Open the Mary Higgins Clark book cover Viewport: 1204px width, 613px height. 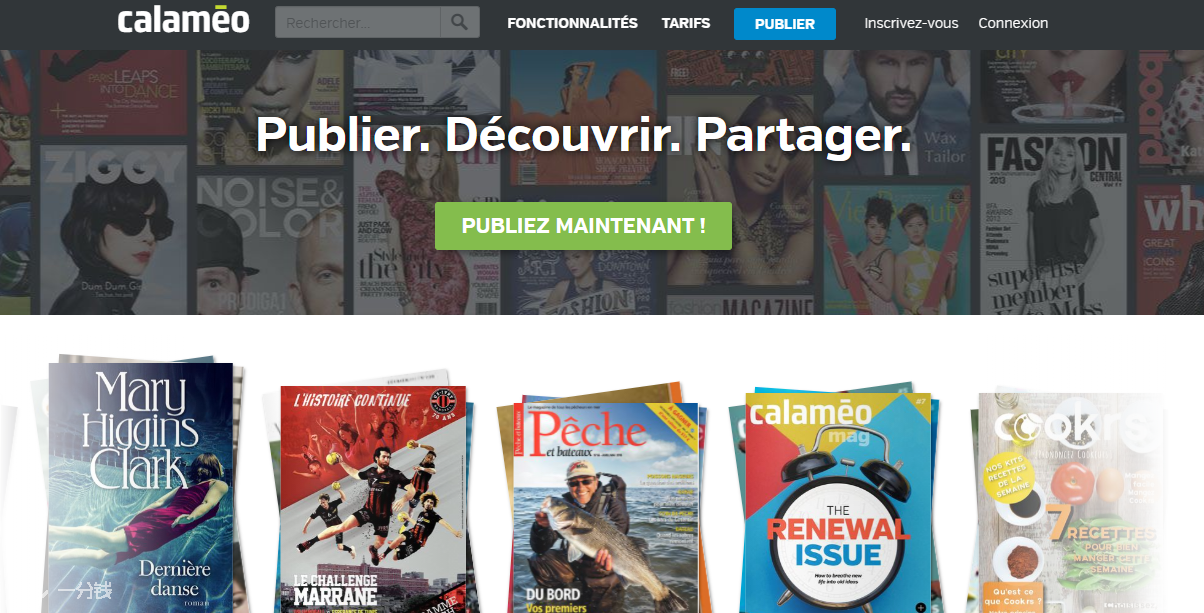[140, 488]
